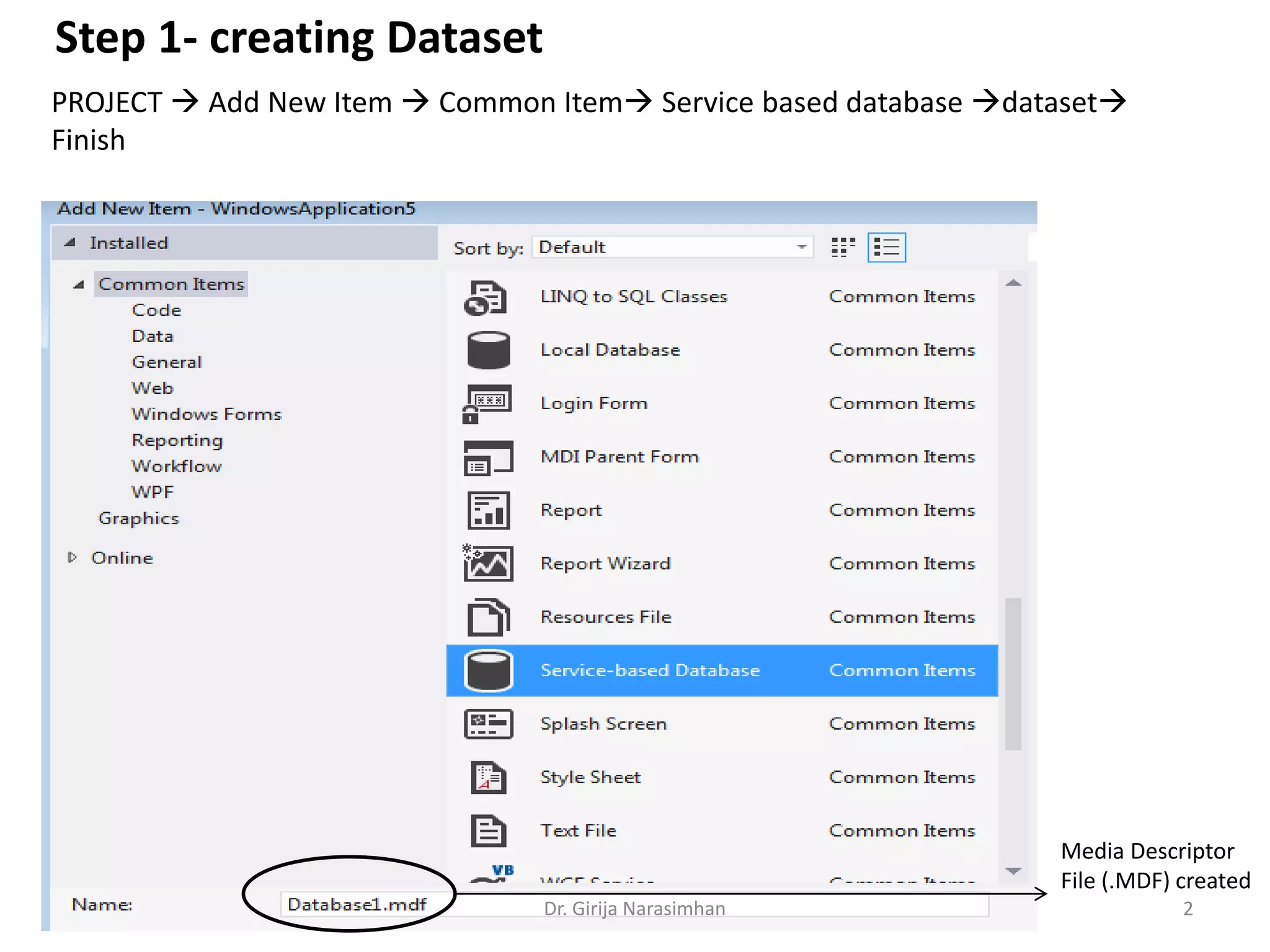Screen dimensions: 1270x952
Task: Choose the MDI Parent Form icon
Action: 488,457
